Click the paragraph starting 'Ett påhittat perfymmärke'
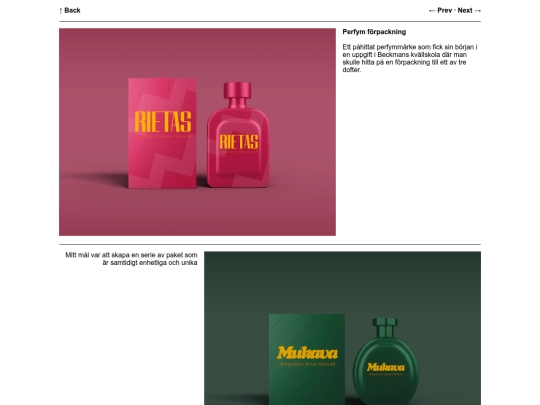The height and width of the screenshot is (405, 540). [410, 58]
